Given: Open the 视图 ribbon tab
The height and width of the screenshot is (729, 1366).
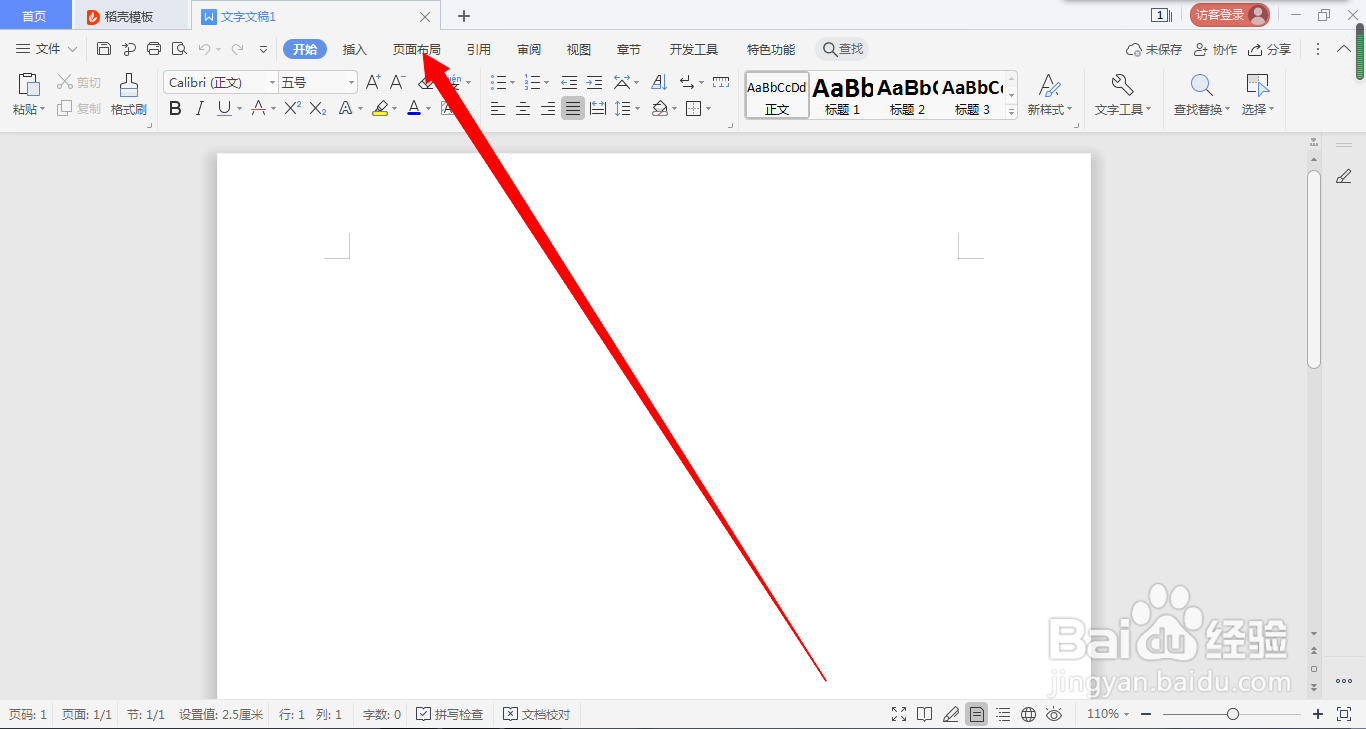Looking at the screenshot, I should click(578, 49).
